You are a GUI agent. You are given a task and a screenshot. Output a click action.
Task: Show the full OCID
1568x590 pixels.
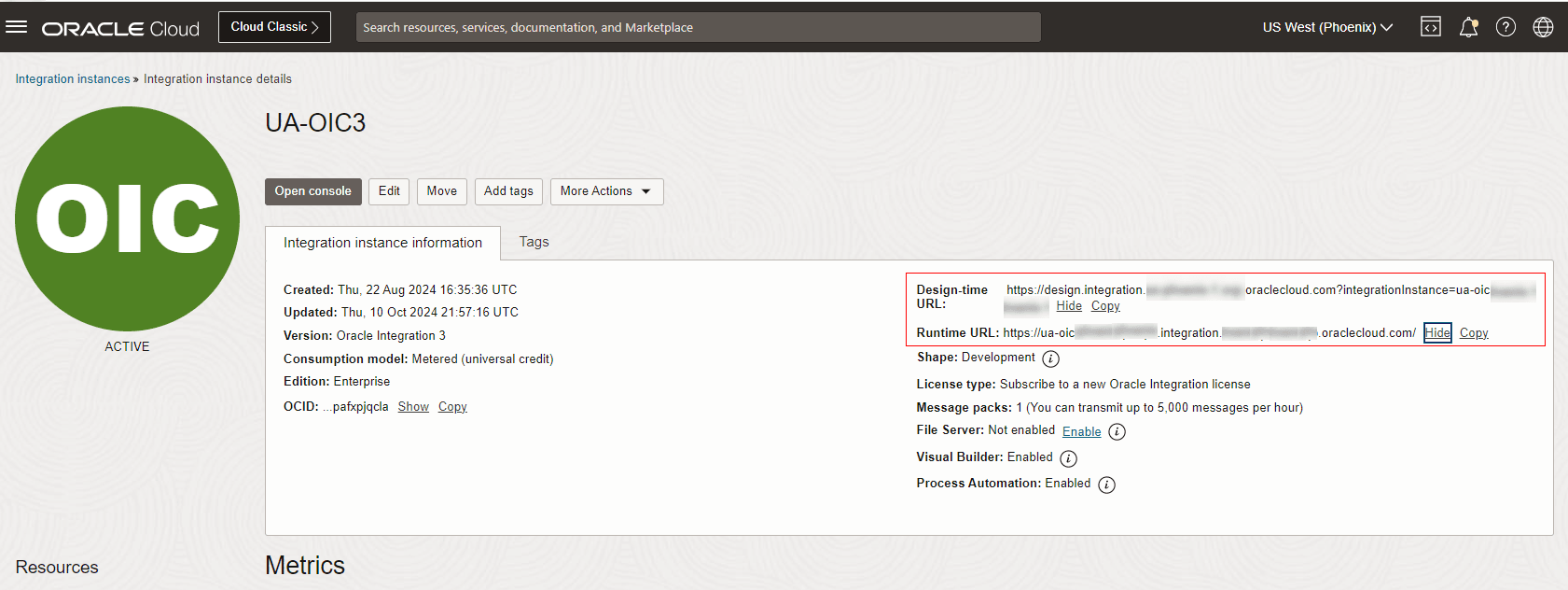(x=413, y=407)
